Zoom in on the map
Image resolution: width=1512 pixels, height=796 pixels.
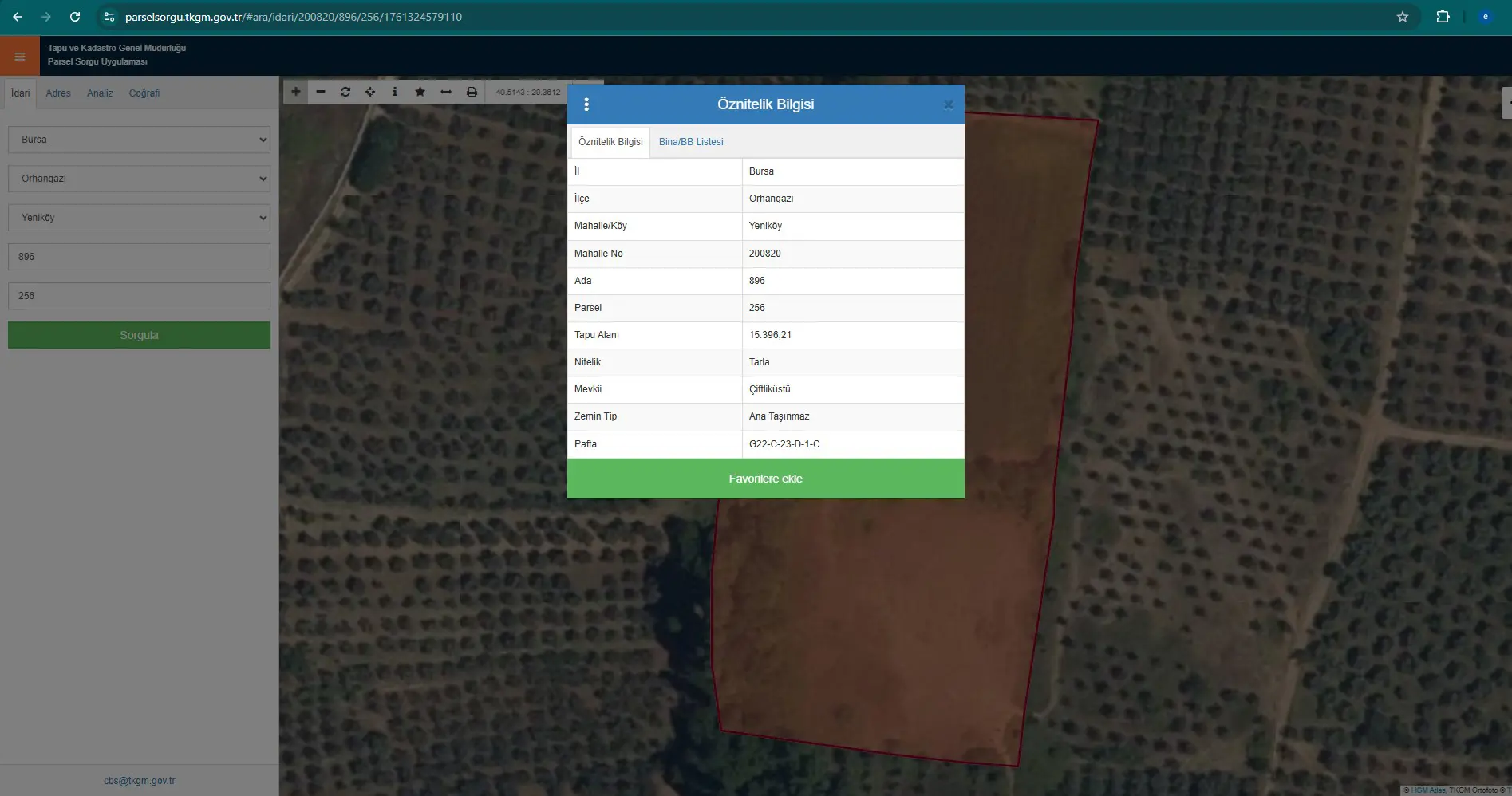296,92
